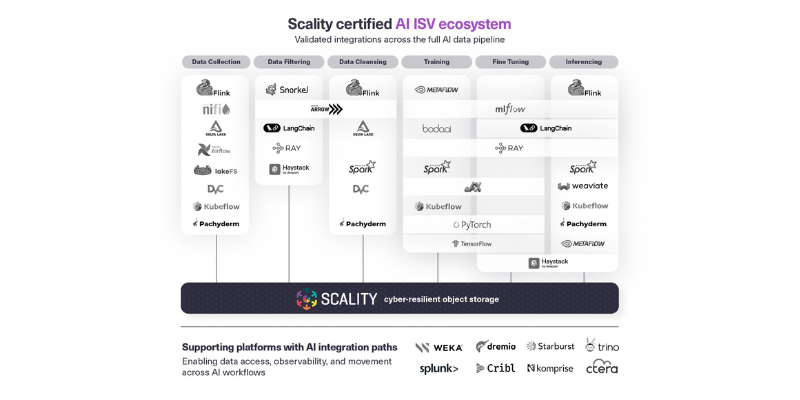Image resolution: width=800 pixels, height=400 pixels.
Task: Open the Snorkel logo in Data Filtering
Action: pos(286,89)
